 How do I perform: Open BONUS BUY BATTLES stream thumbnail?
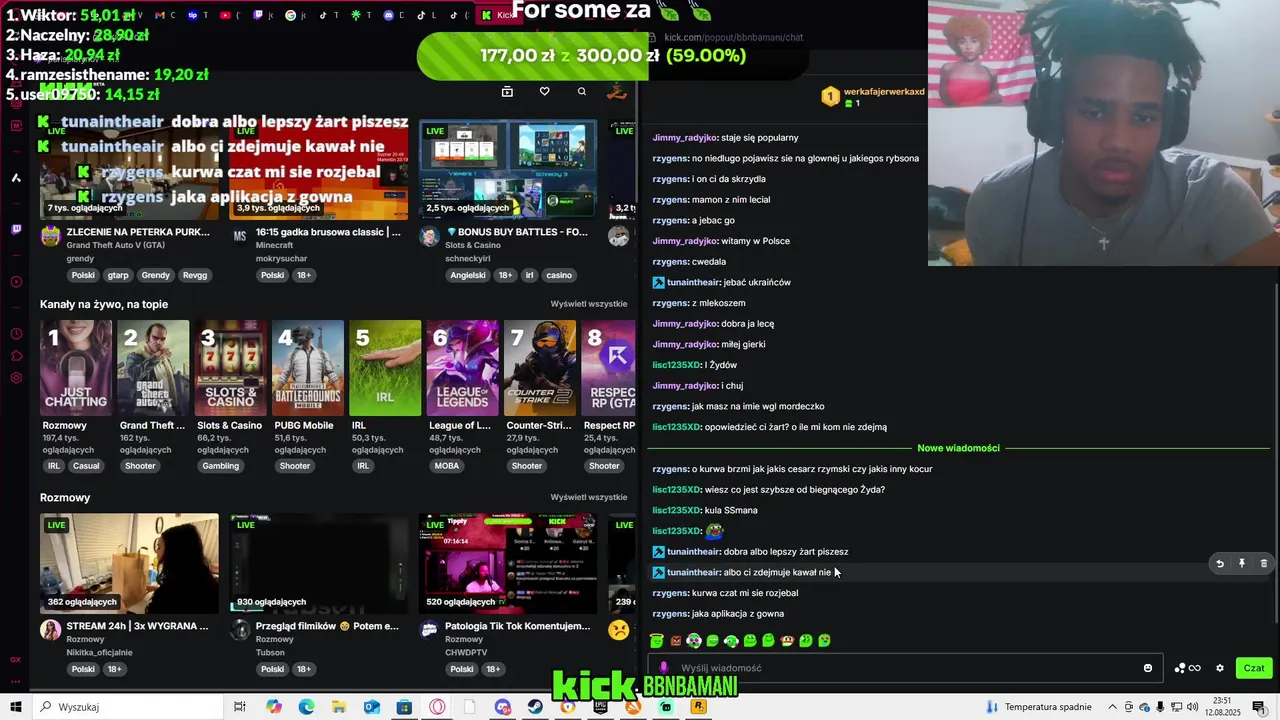[508, 170]
